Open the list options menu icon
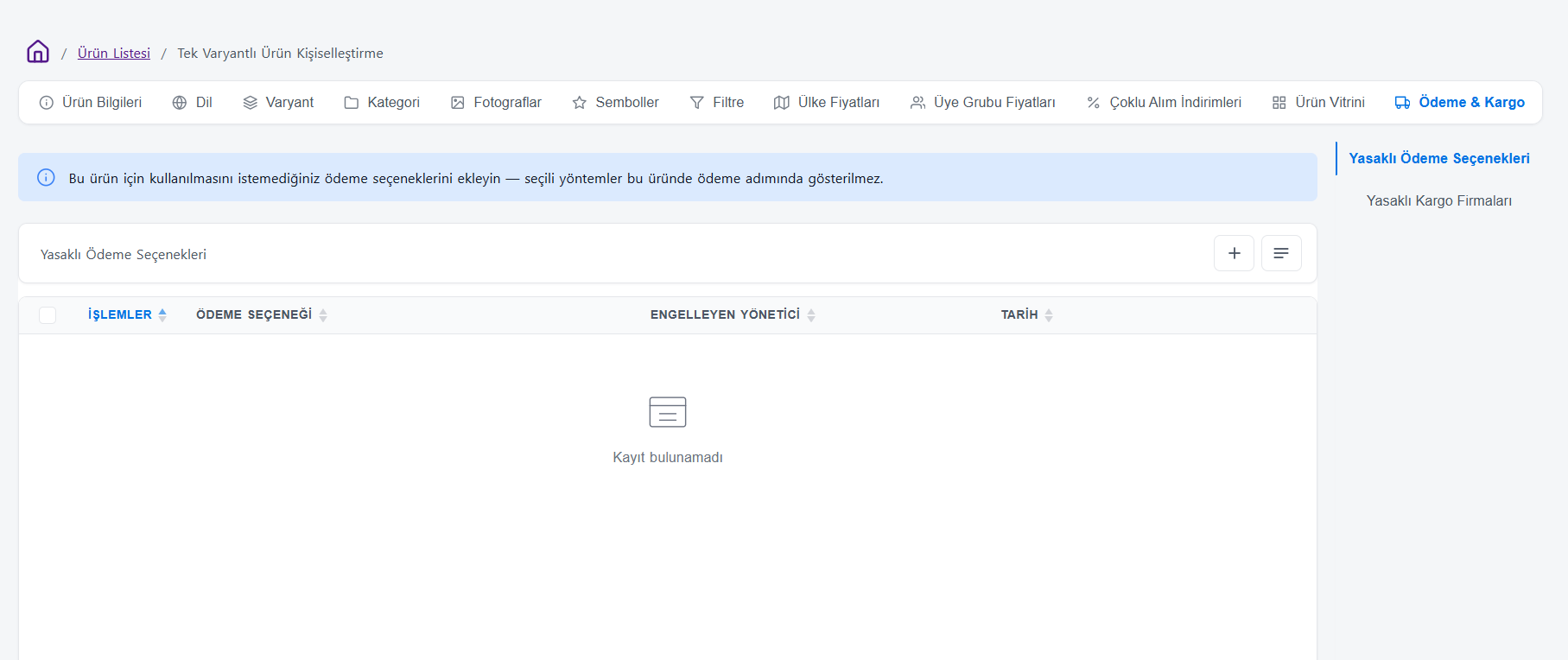This screenshot has width=1568, height=660. click(1281, 253)
